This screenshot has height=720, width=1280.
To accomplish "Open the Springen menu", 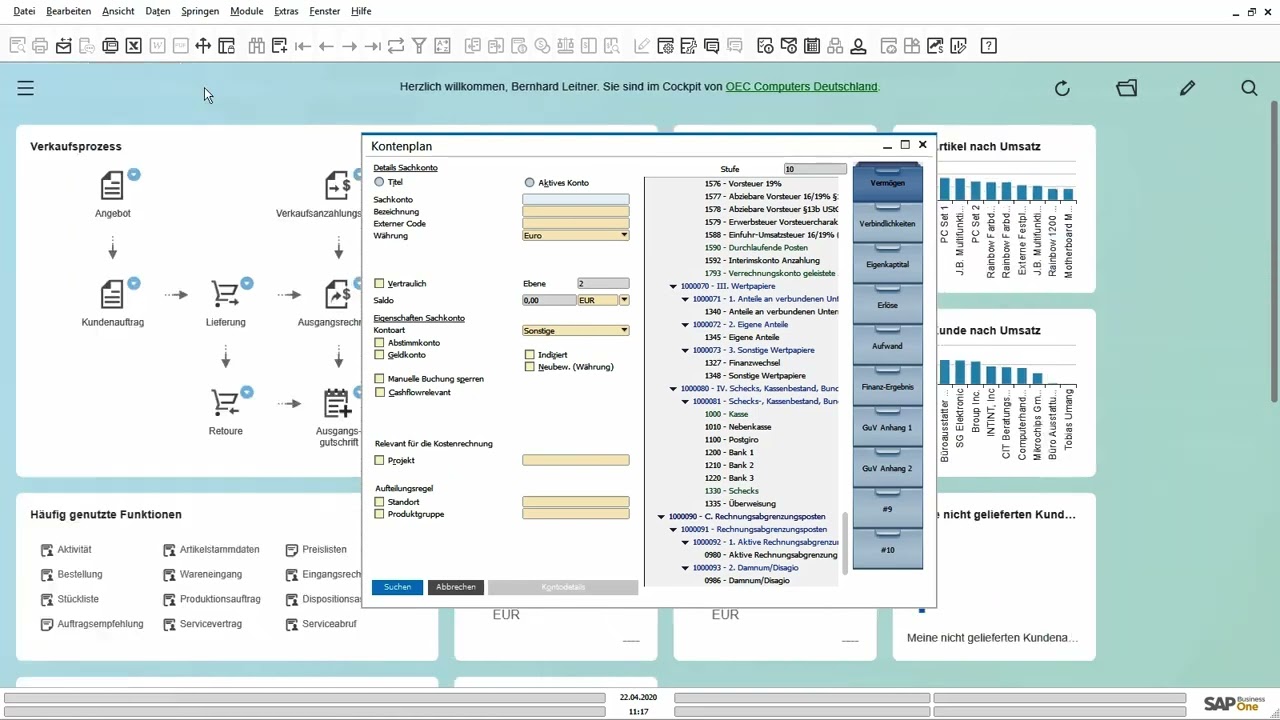I will [x=200, y=11].
